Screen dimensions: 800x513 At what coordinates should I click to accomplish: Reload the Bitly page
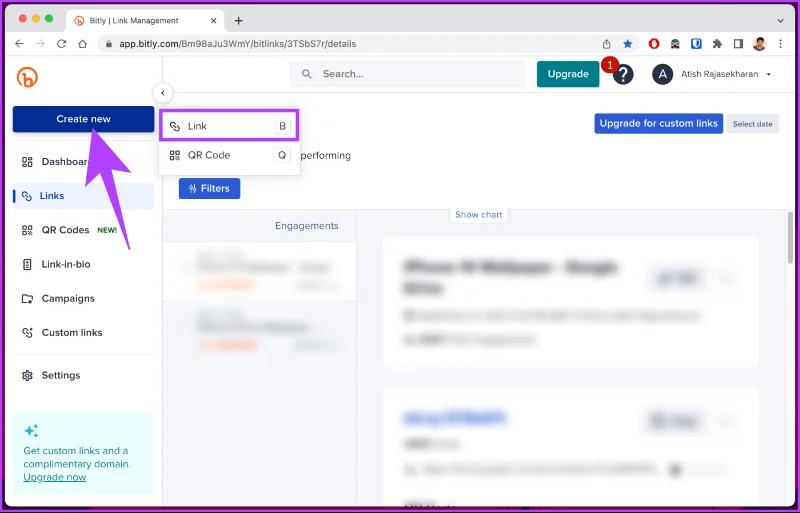(x=62, y=44)
